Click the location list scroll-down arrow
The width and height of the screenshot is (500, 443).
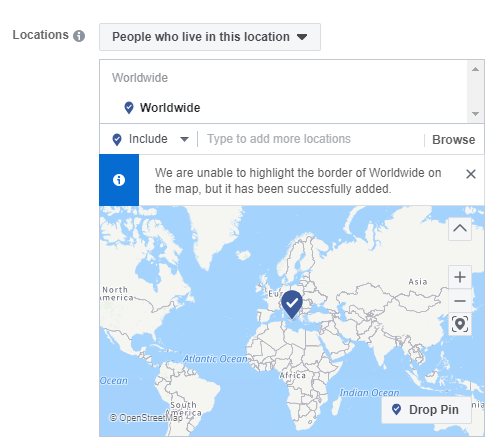coord(476,114)
